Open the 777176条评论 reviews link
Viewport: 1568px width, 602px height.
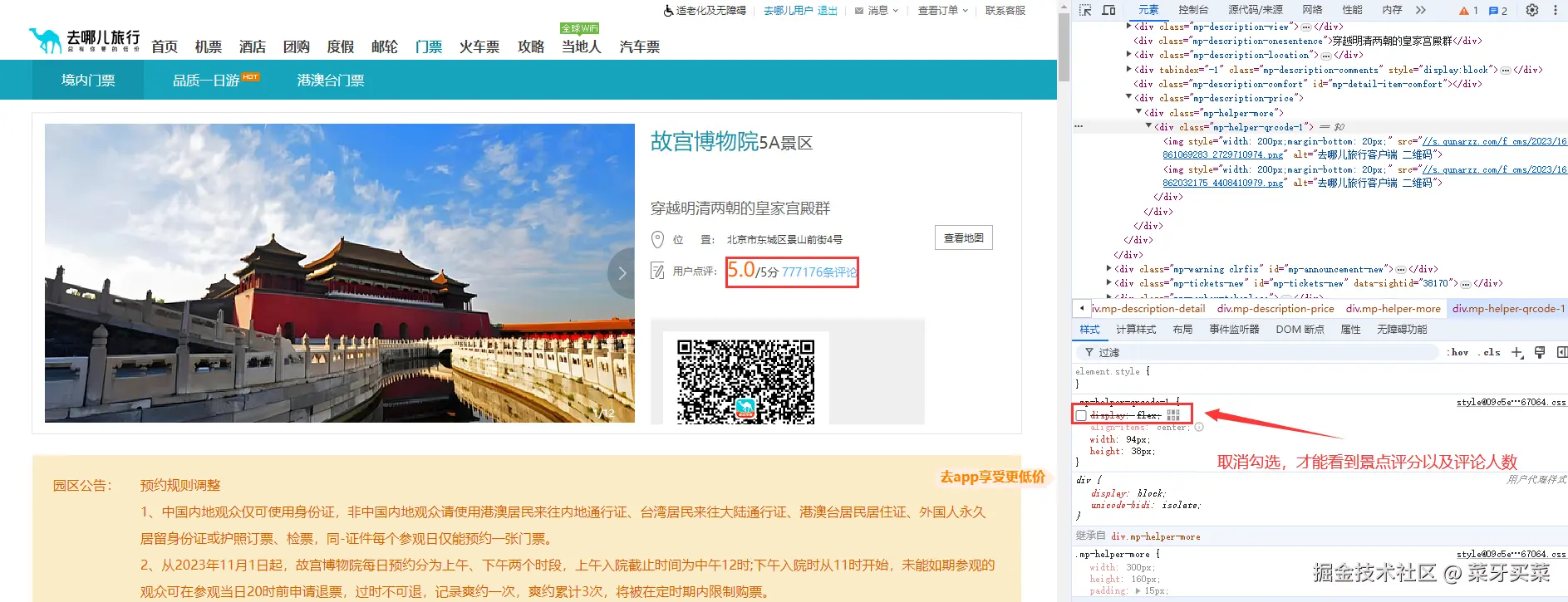click(818, 272)
